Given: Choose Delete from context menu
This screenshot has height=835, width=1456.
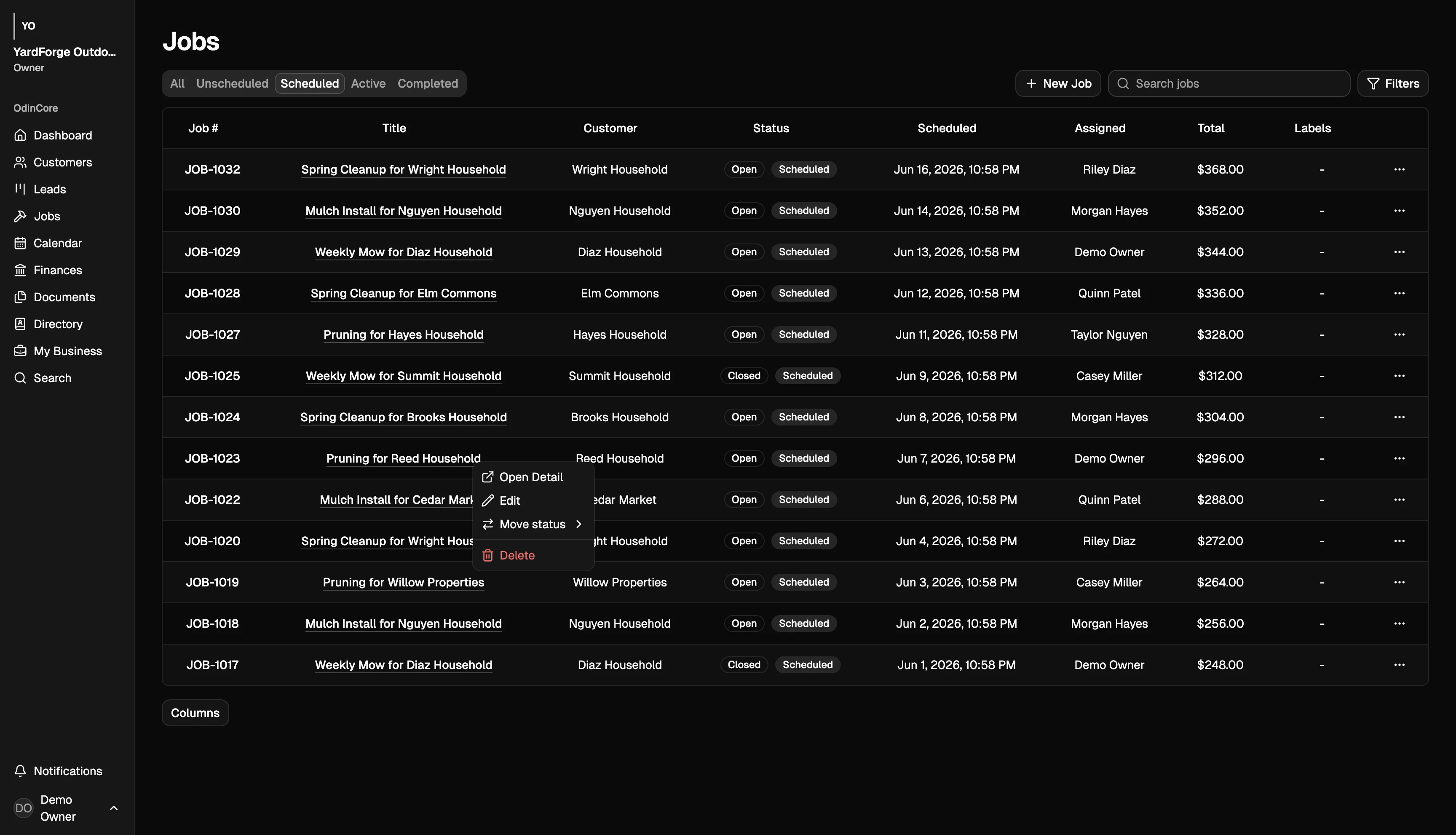Looking at the screenshot, I should pyautogui.click(x=533, y=555).
